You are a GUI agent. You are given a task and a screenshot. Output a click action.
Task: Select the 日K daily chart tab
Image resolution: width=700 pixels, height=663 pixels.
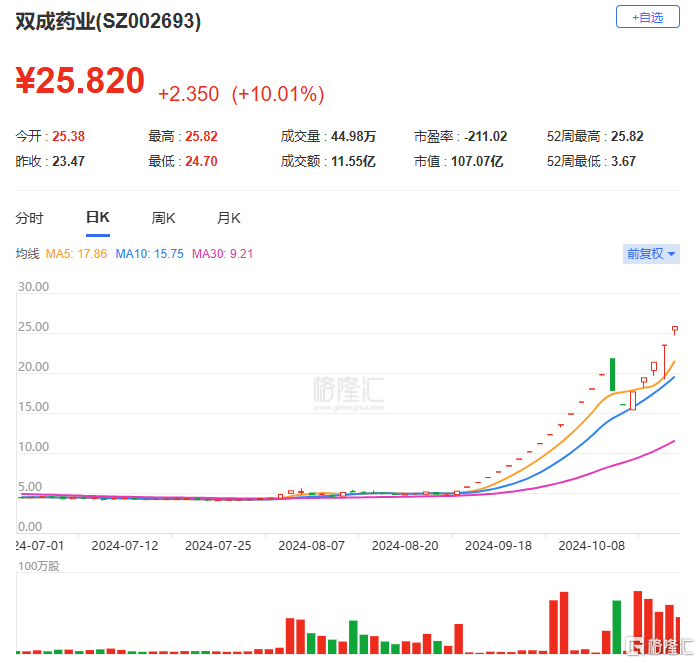97,218
